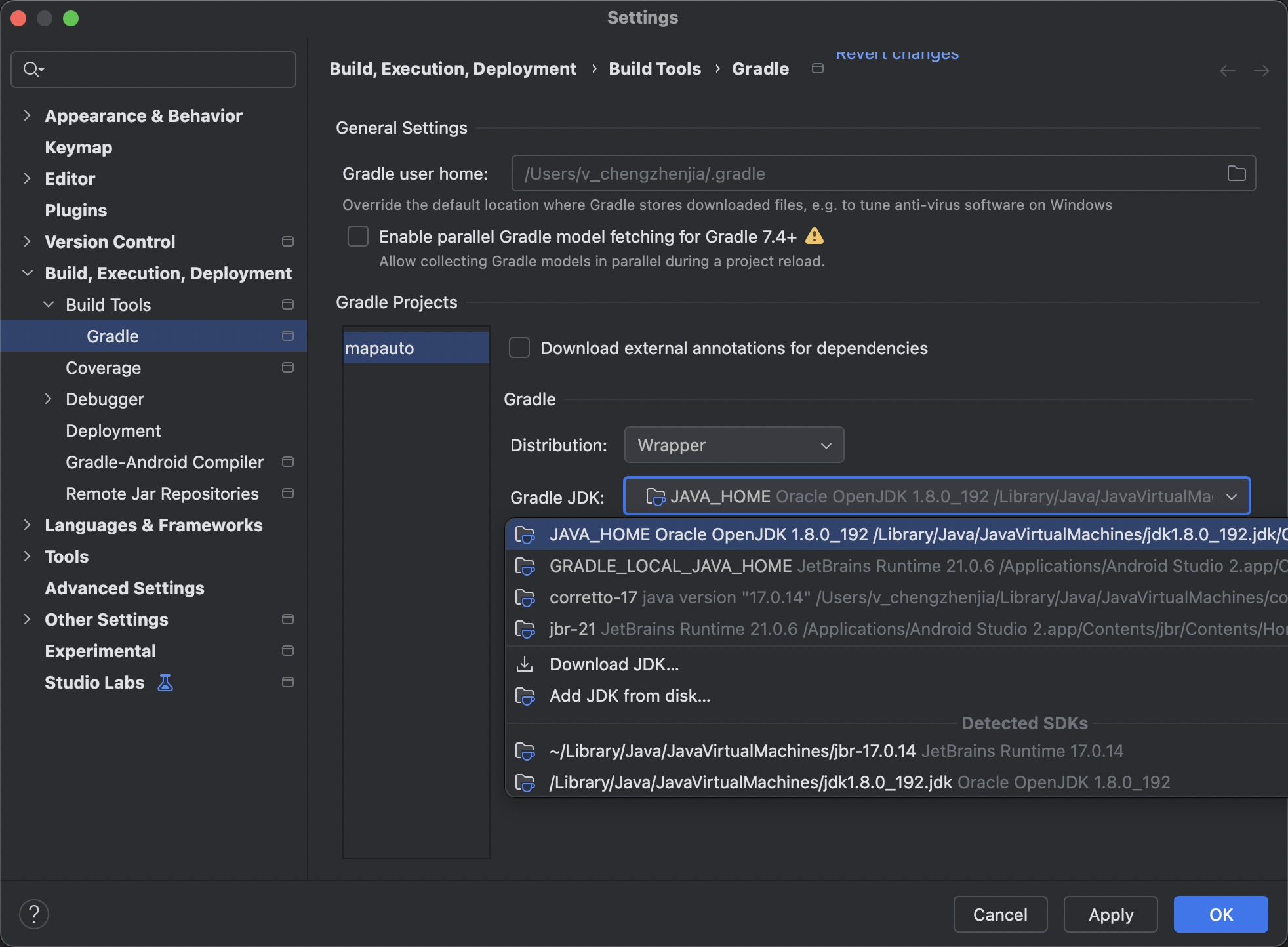This screenshot has width=1288, height=947.
Task: Click the small icon beside Version Control entry
Action: 288,241
